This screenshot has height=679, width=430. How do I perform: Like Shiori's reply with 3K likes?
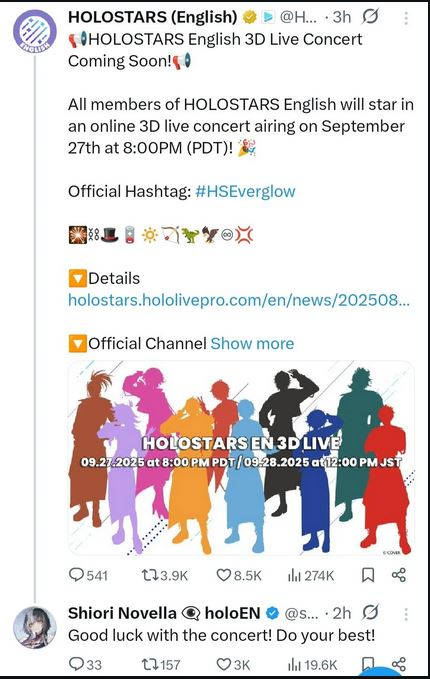click(233, 664)
